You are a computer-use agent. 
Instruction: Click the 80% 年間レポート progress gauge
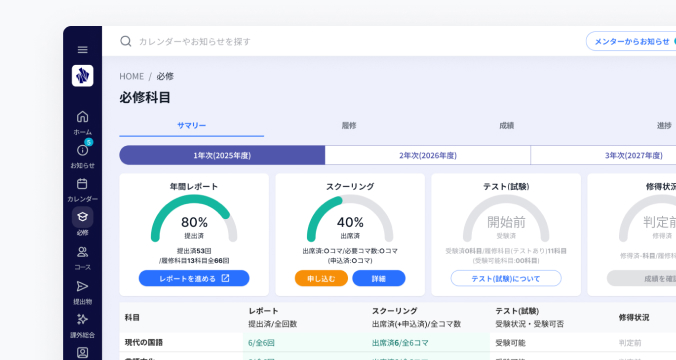(x=194, y=219)
